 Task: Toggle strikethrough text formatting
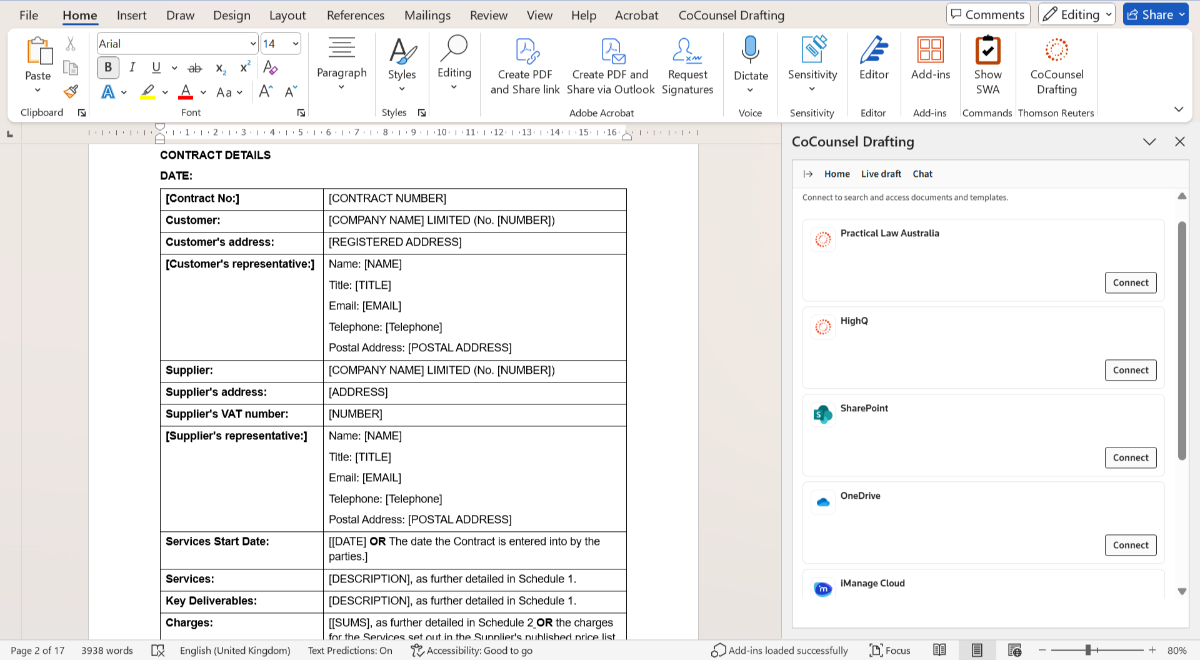pos(195,68)
